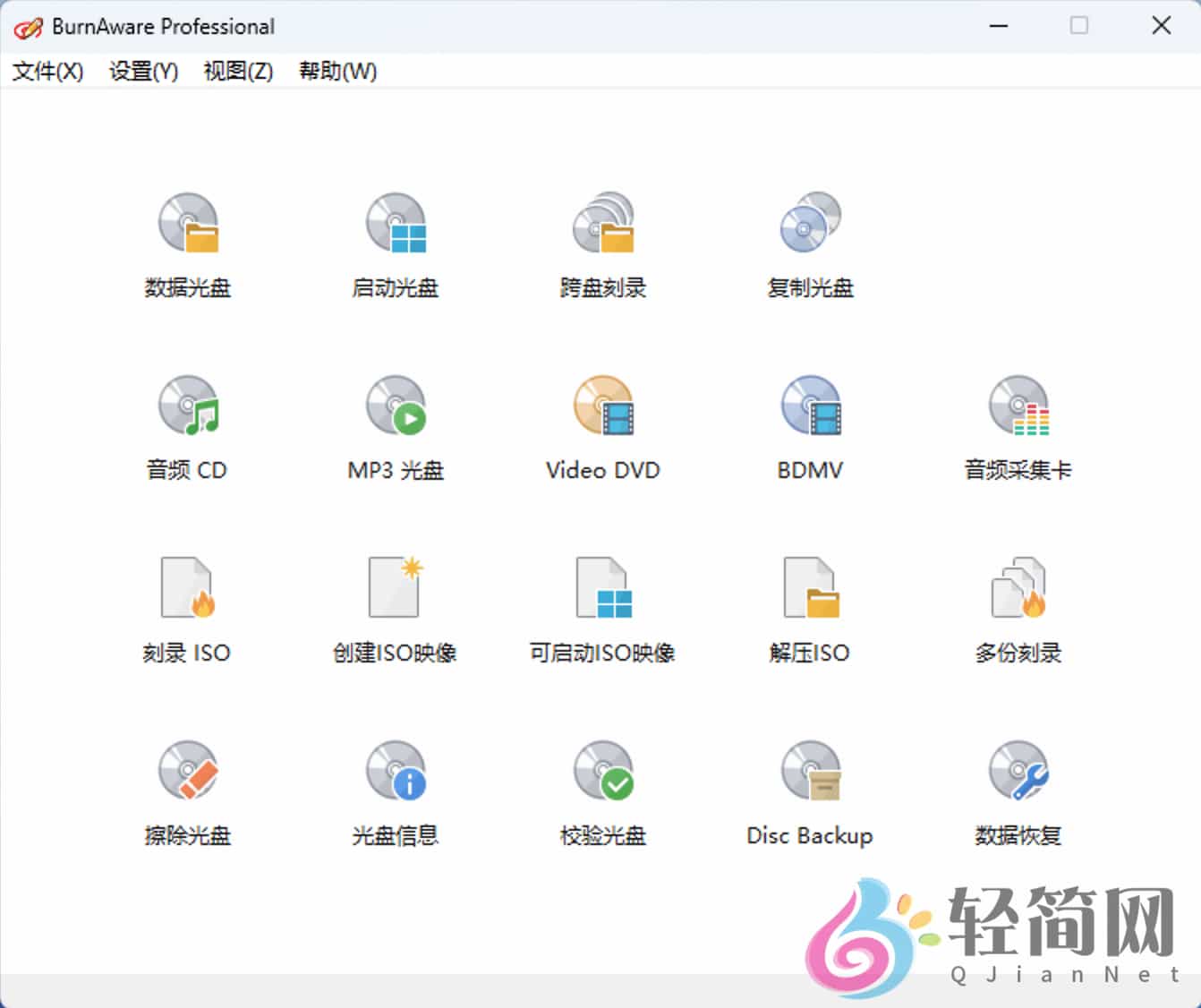
Task: Start a Video DVD project
Action: (601, 425)
